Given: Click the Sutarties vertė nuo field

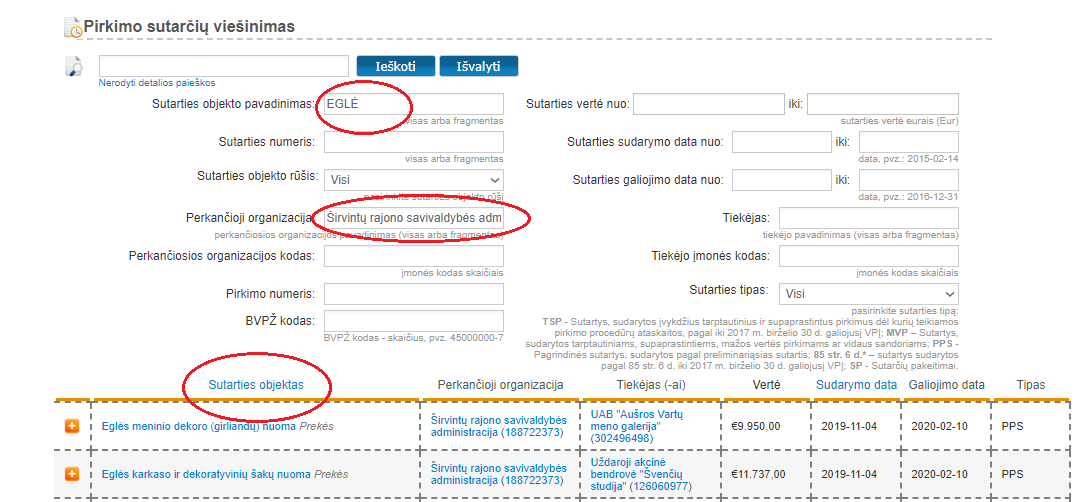Looking at the screenshot, I should 708,104.
